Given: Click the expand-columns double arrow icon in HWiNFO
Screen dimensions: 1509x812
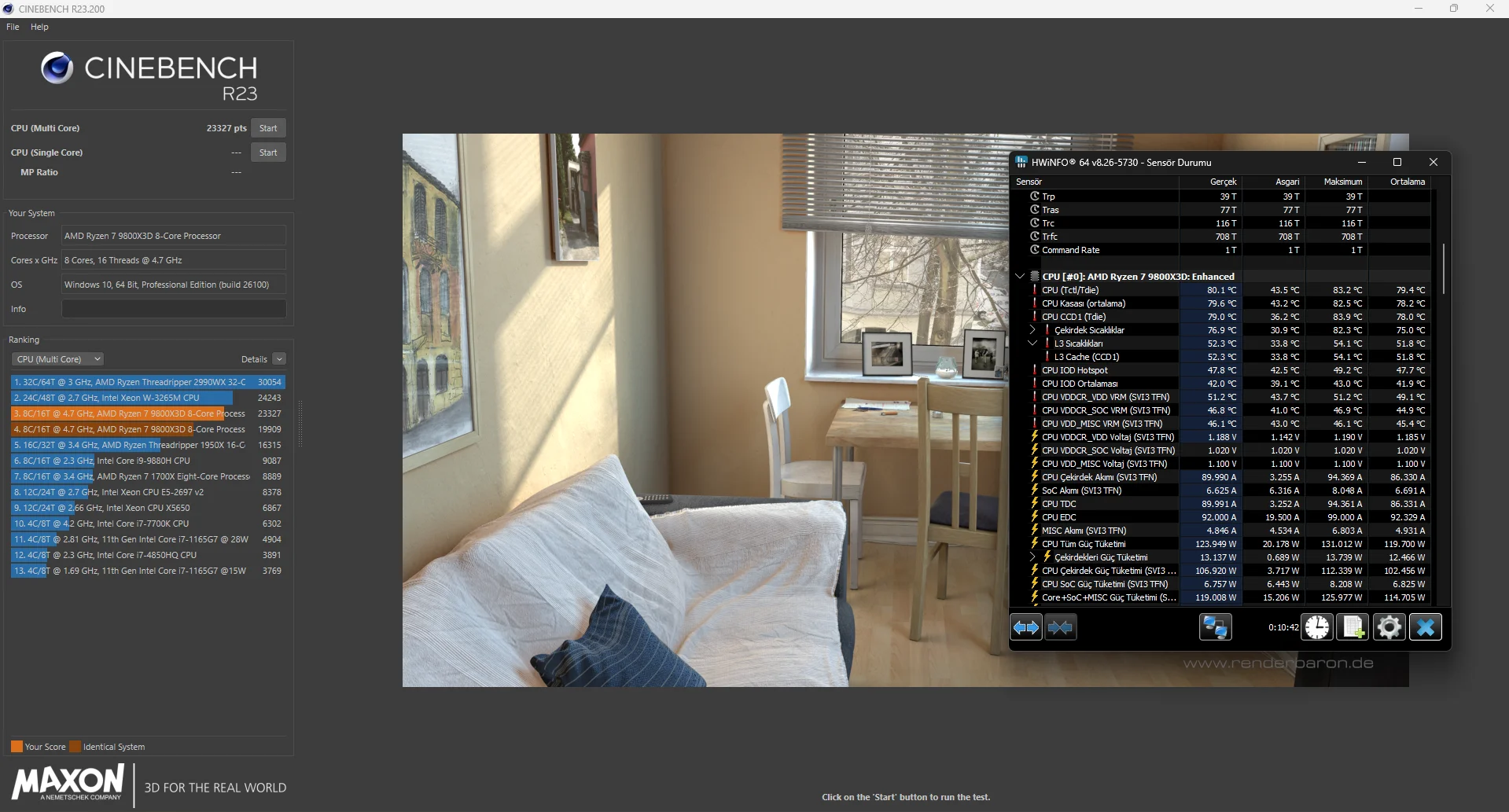Looking at the screenshot, I should click(x=1026, y=627).
